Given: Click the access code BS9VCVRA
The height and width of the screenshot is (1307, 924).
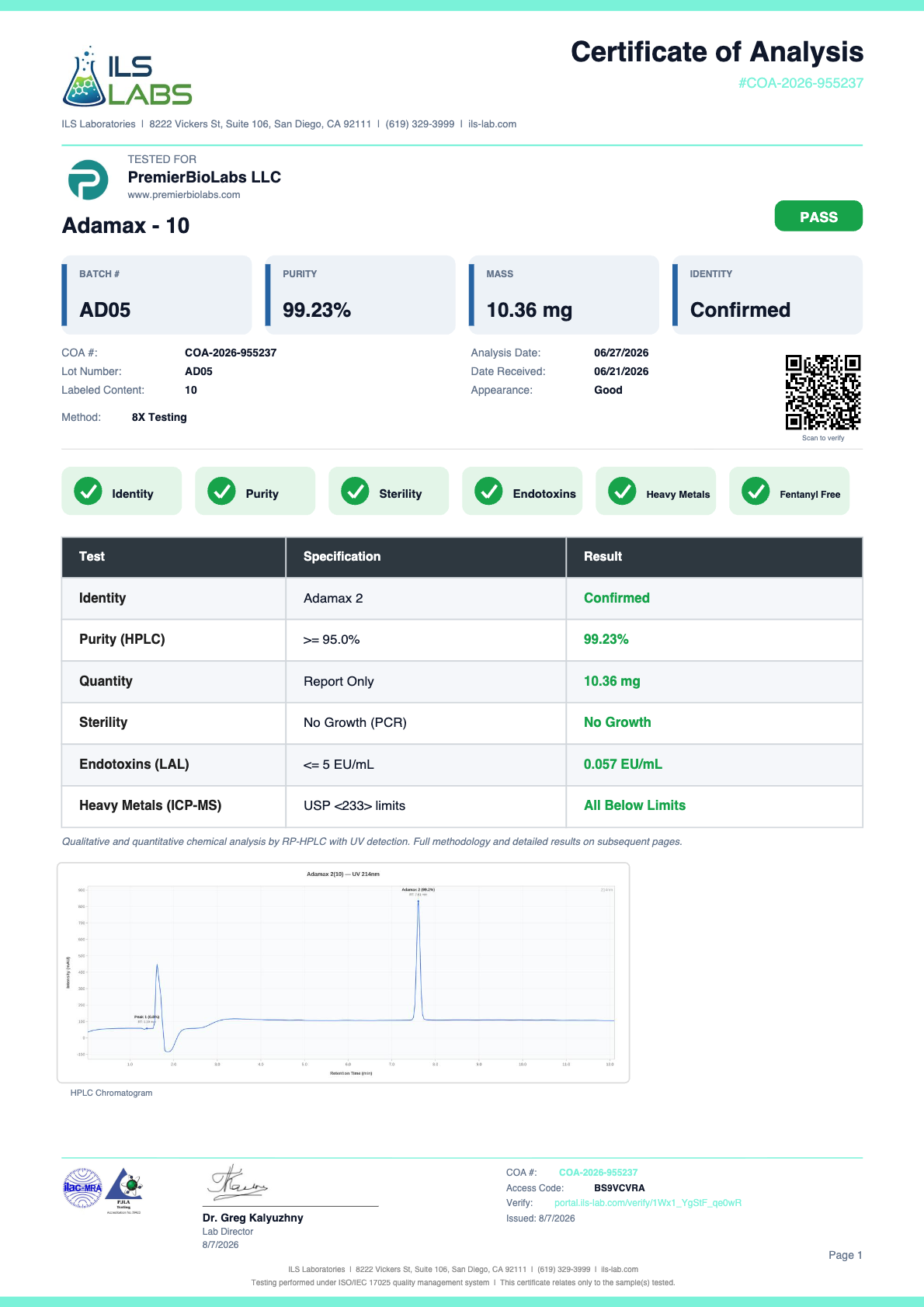Looking at the screenshot, I should [x=620, y=1188].
